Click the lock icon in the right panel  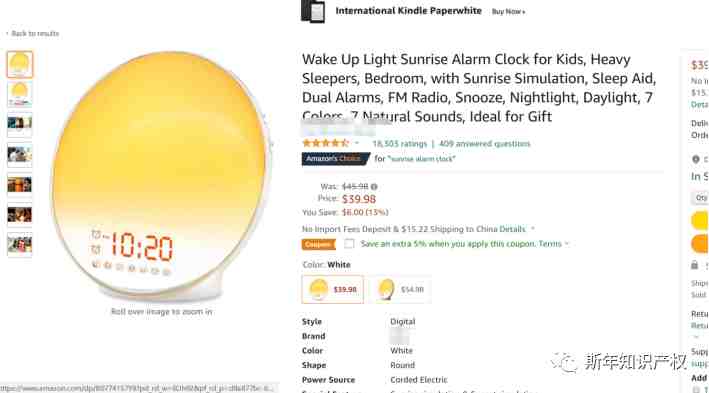695,265
